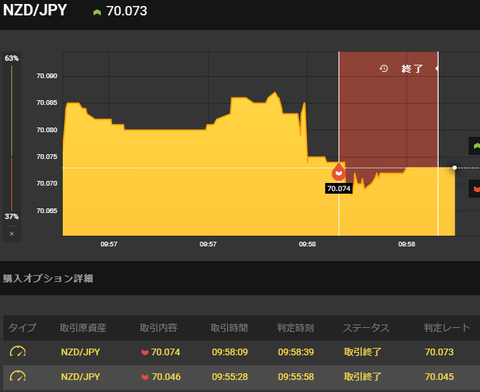Image resolution: width=480 pixels, height=392 pixels.
Task: Click the 09:55:28 trade time cell
Action: pos(230,377)
